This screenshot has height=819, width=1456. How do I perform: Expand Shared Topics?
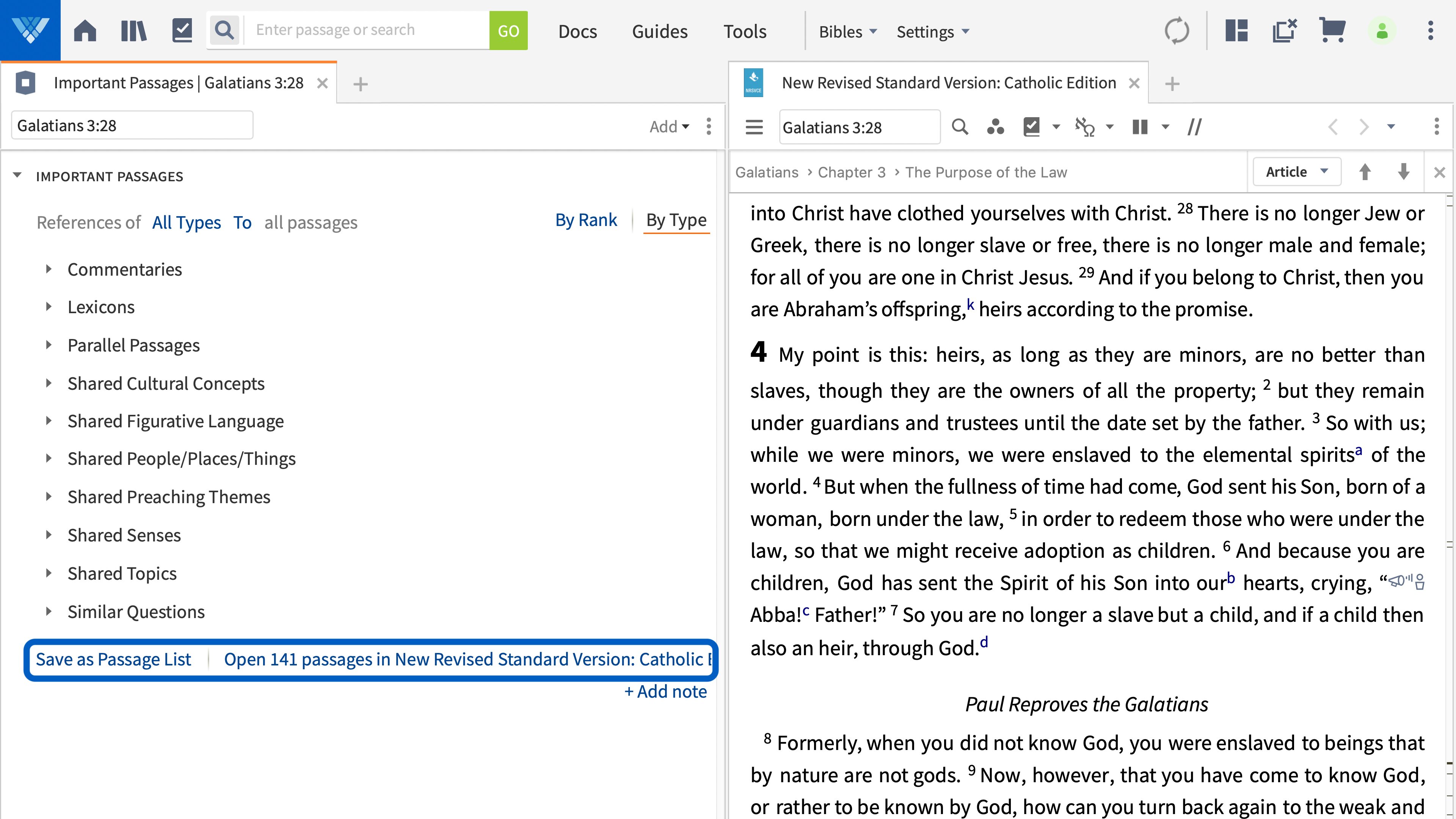49,574
